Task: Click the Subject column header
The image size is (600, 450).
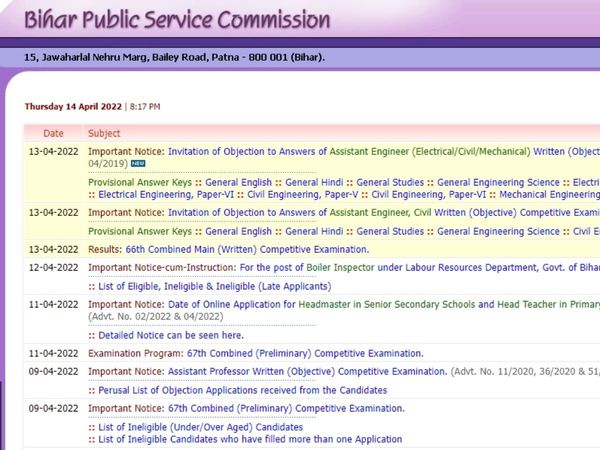Action: point(104,134)
